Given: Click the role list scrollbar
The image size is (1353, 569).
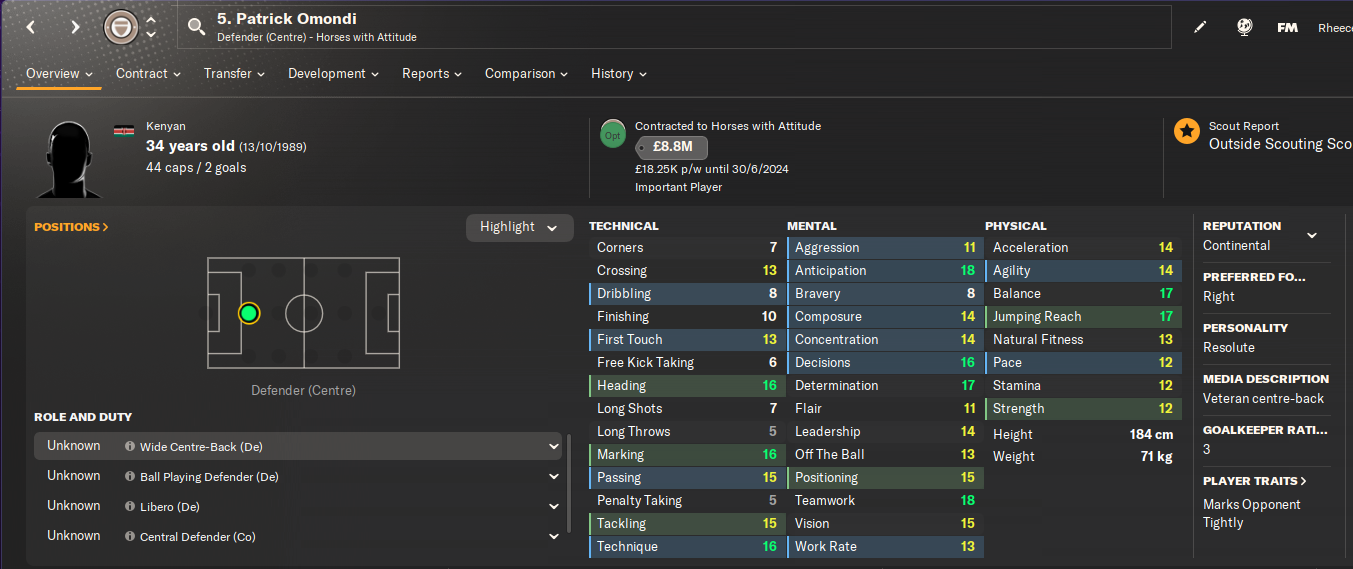Looking at the screenshot, I should (x=570, y=483).
